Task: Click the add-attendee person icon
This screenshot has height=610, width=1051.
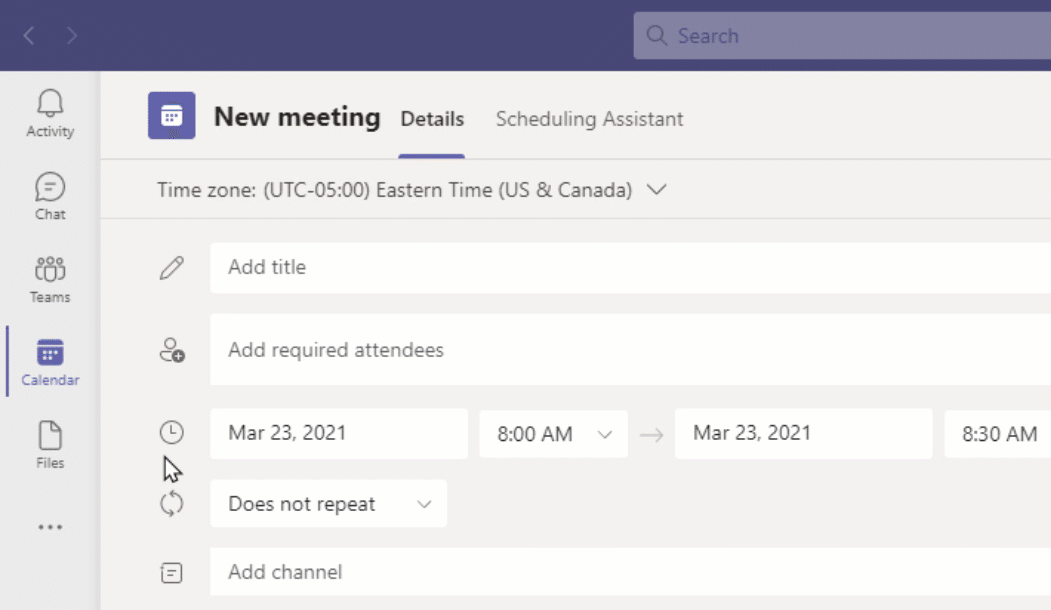Action: pyautogui.click(x=171, y=349)
